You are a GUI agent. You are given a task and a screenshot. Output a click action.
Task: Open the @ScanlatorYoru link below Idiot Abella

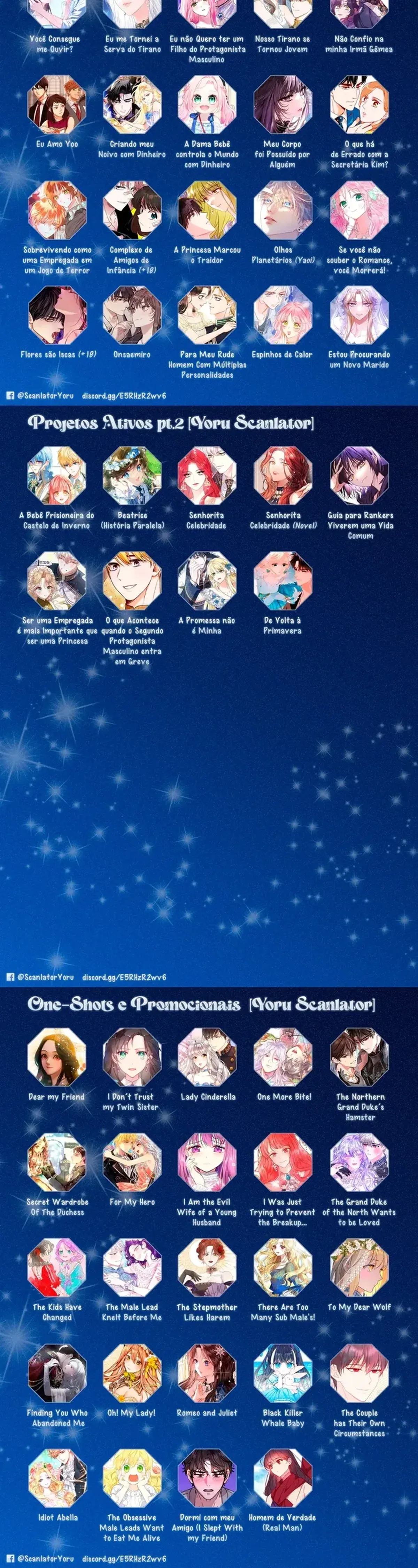(46, 1559)
